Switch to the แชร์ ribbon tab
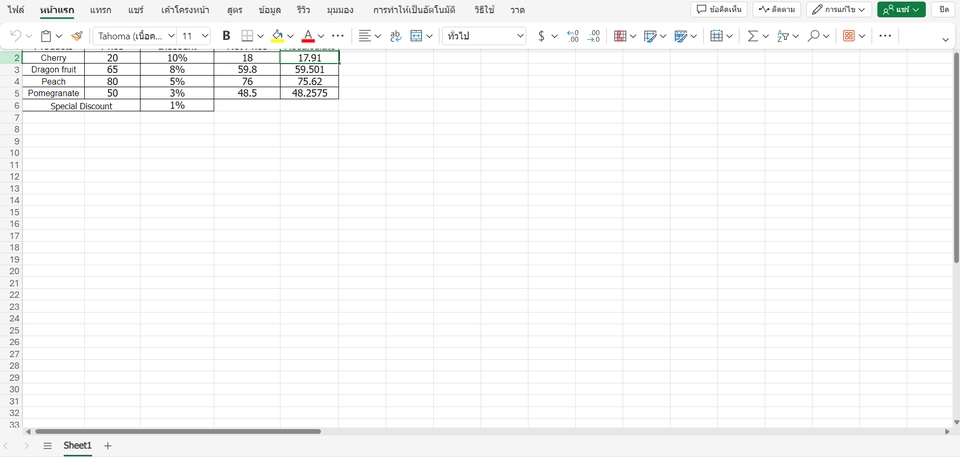 (136, 10)
